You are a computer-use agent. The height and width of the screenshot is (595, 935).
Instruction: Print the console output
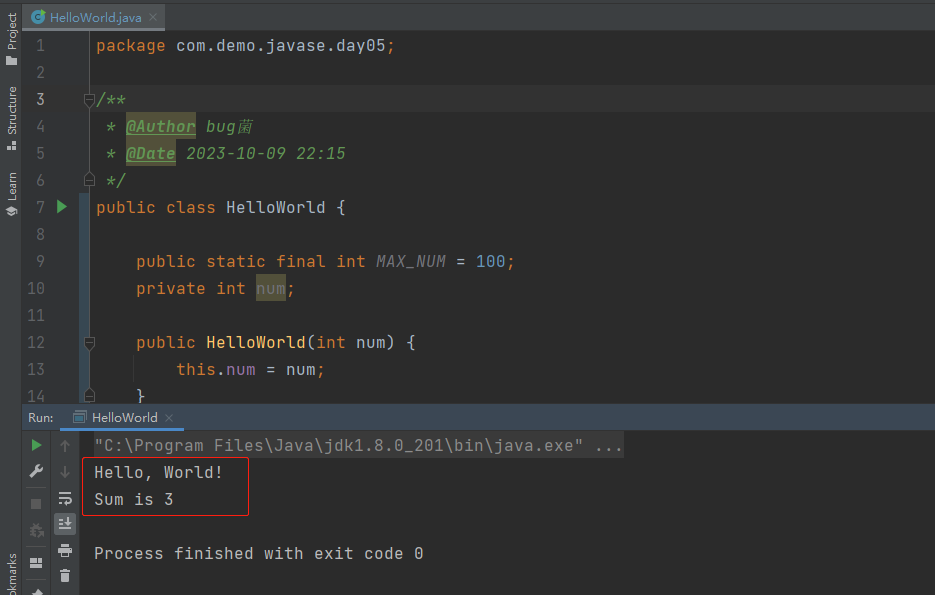(65, 549)
